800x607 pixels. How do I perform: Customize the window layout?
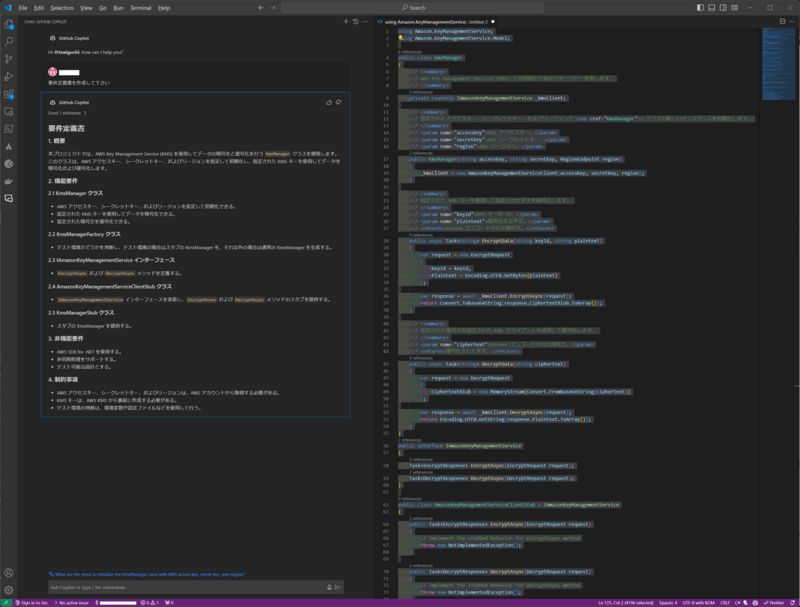click(735, 8)
